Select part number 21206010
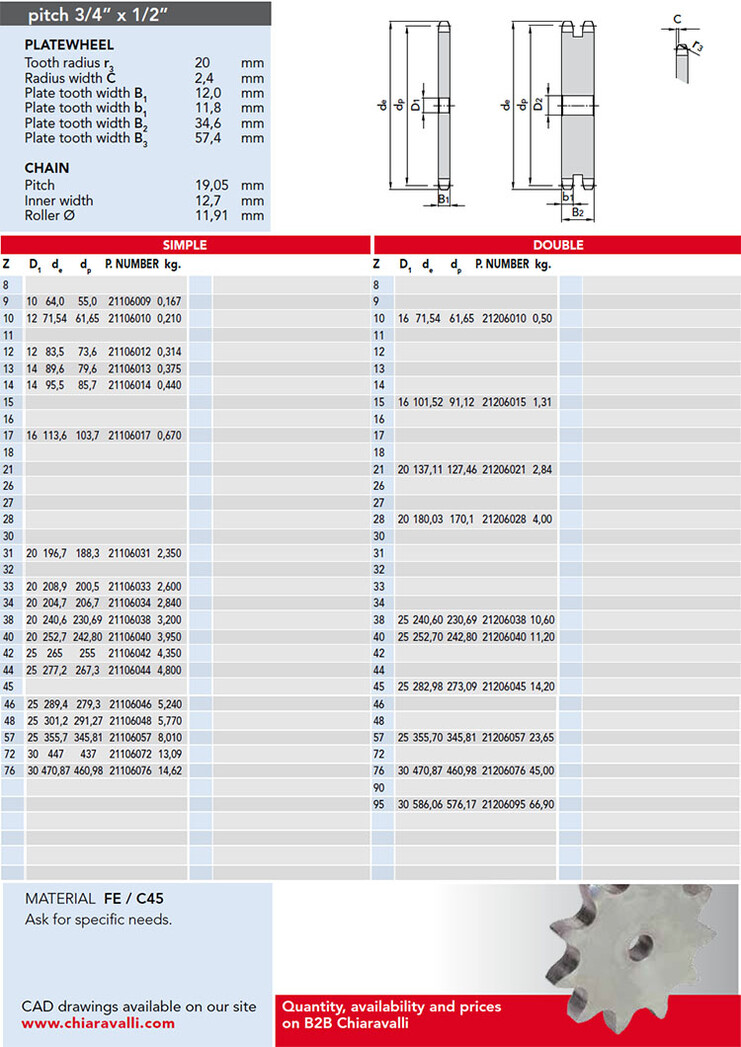This screenshot has width=741, height=1047. (504, 319)
